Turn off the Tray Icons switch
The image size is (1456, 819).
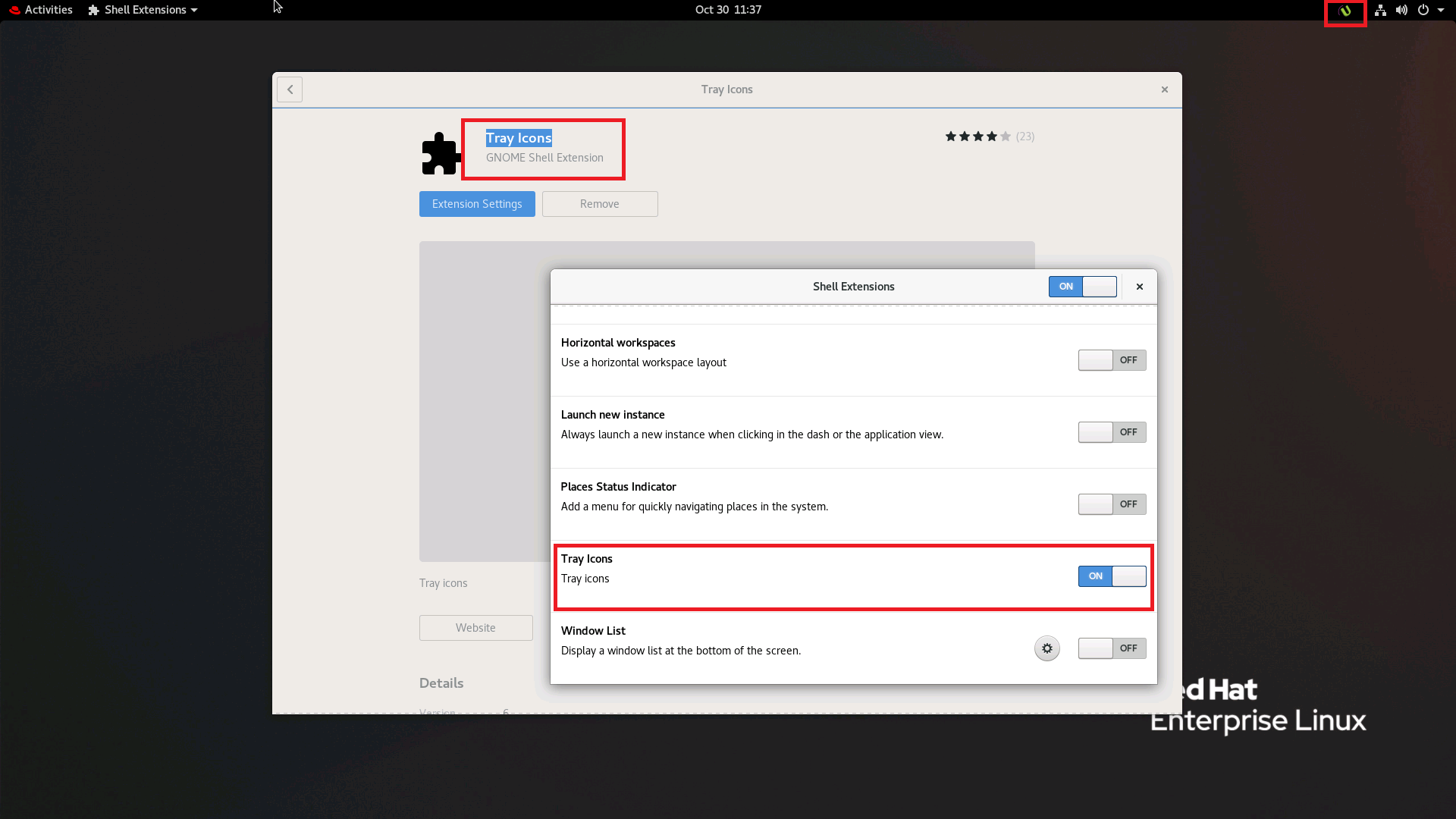[1112, 576]
